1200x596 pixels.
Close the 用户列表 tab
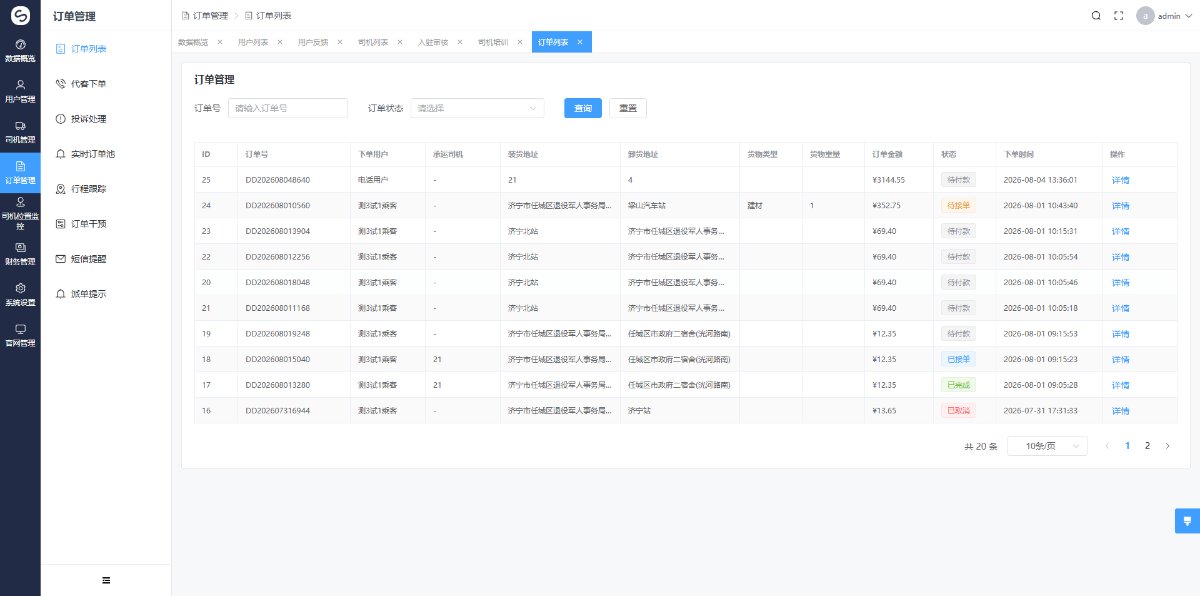click(279, 42)
